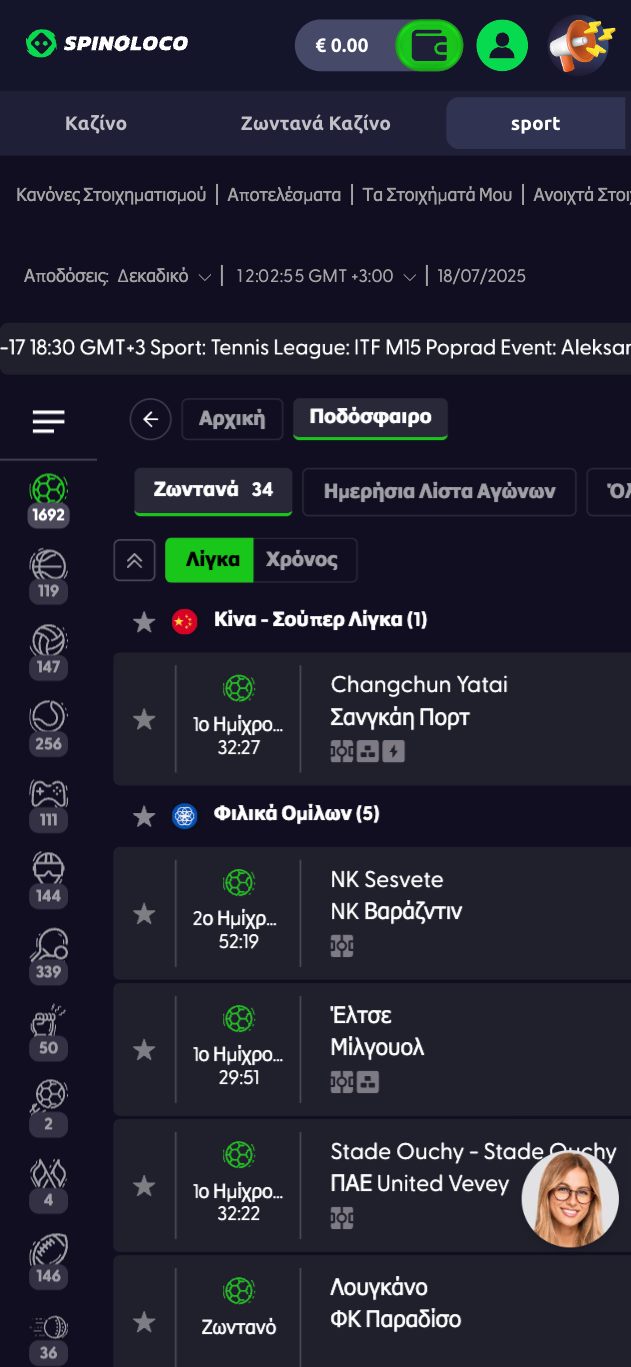The width and height of the screenshot is (631, 1367).
Task: Open the GMT +3:00 timezone dropdown
Action: tap(325, 276)
